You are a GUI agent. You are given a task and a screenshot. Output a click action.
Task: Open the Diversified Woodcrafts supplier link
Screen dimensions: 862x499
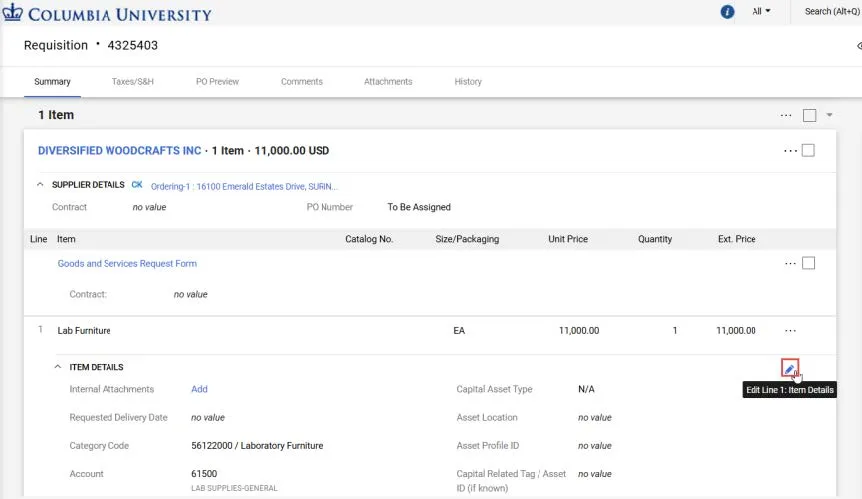point(119,151)
